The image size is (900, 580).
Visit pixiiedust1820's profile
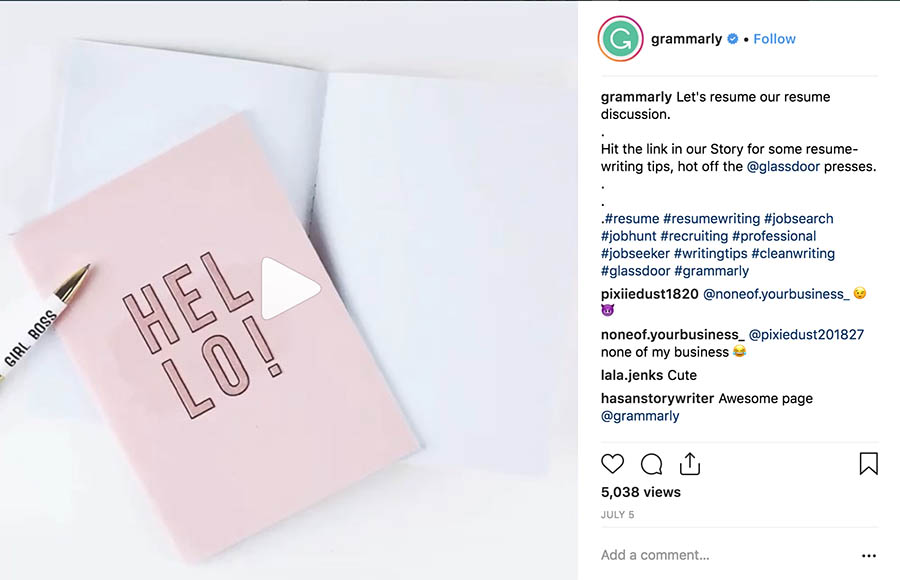pyautogui.click(x=648, y=294)
